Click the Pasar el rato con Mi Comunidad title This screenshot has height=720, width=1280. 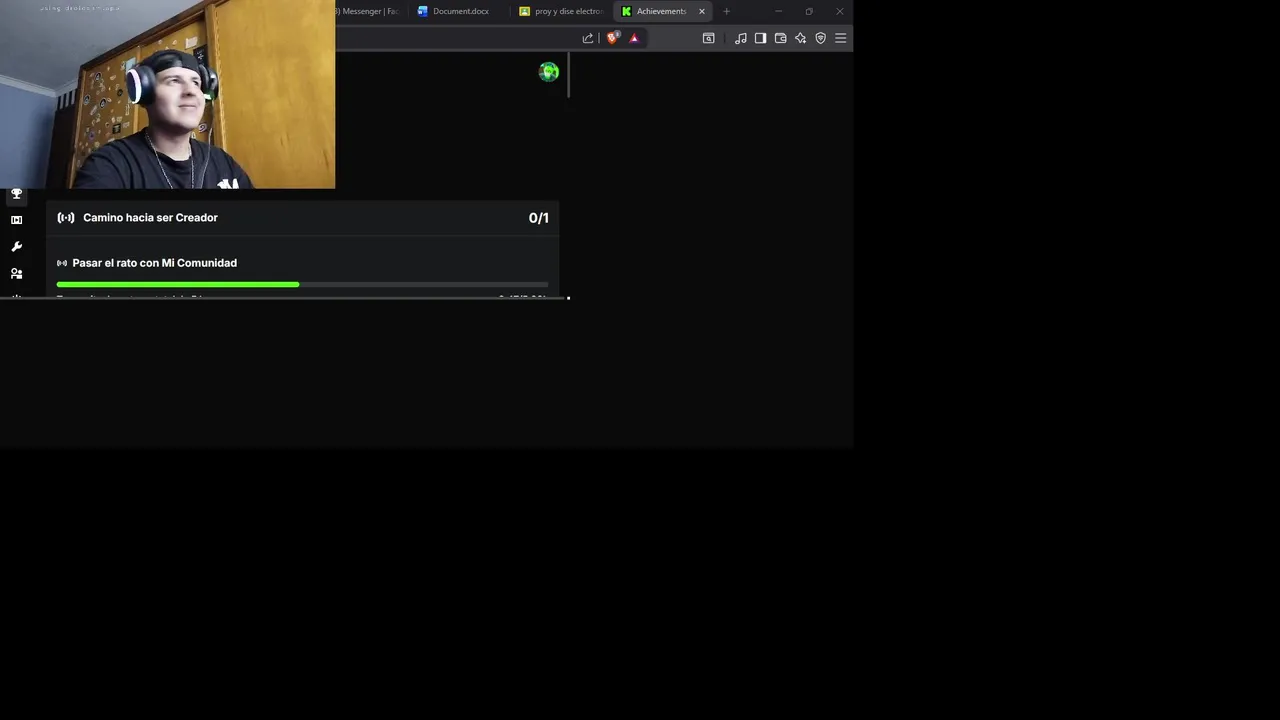(155, 263)
